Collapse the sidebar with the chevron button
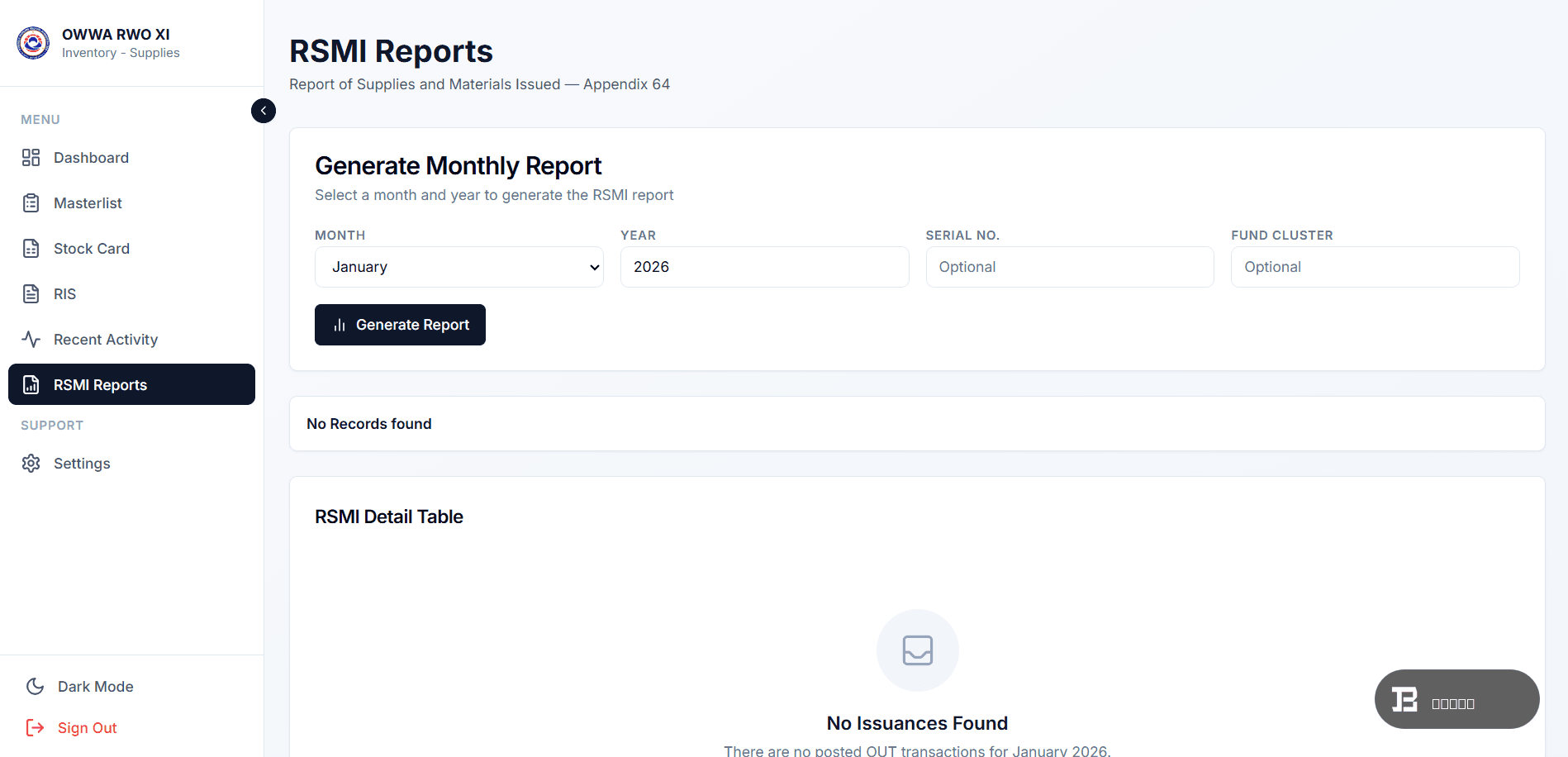Image resolution: width=1568 pixels, height=757 pixels. [x=264, y=111]
